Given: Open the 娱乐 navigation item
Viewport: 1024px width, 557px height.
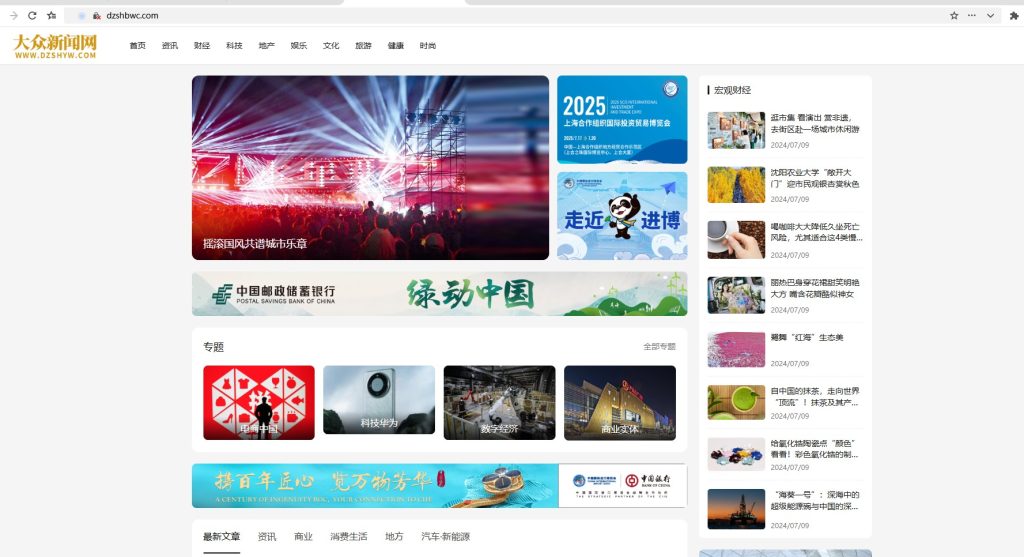Looking at the screenshot, I should coord(298,46).
